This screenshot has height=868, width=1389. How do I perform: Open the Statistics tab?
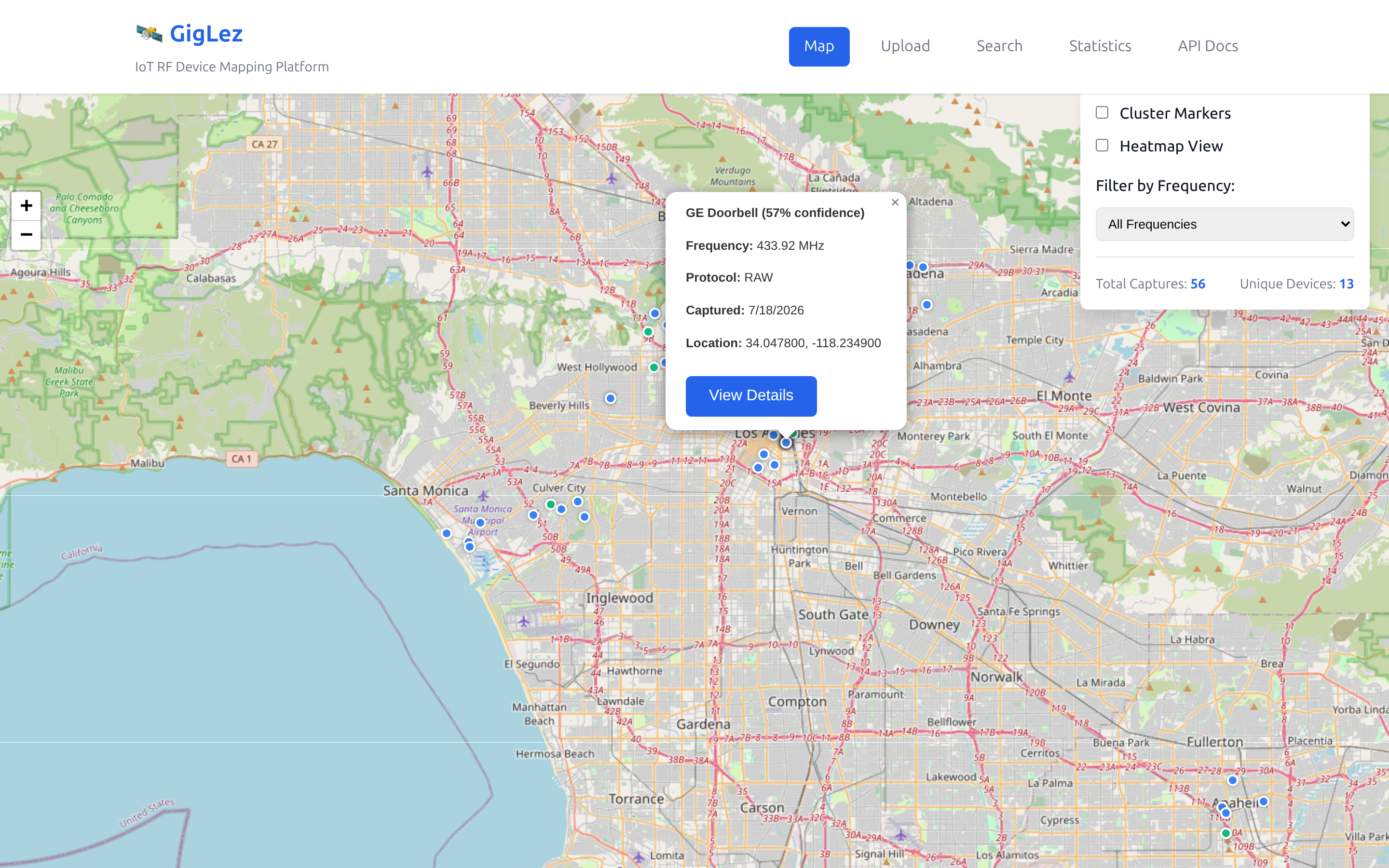[x=1100, y=46]
